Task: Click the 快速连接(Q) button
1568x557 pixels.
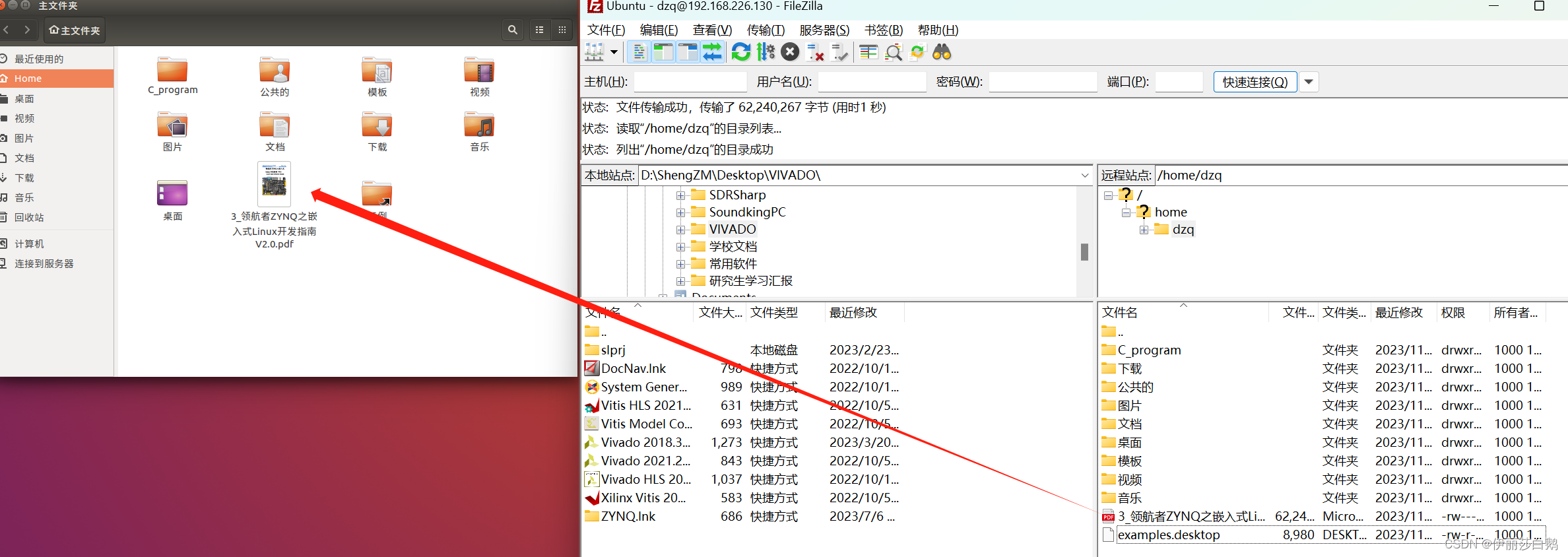Action: click(x=1255, y=82)
